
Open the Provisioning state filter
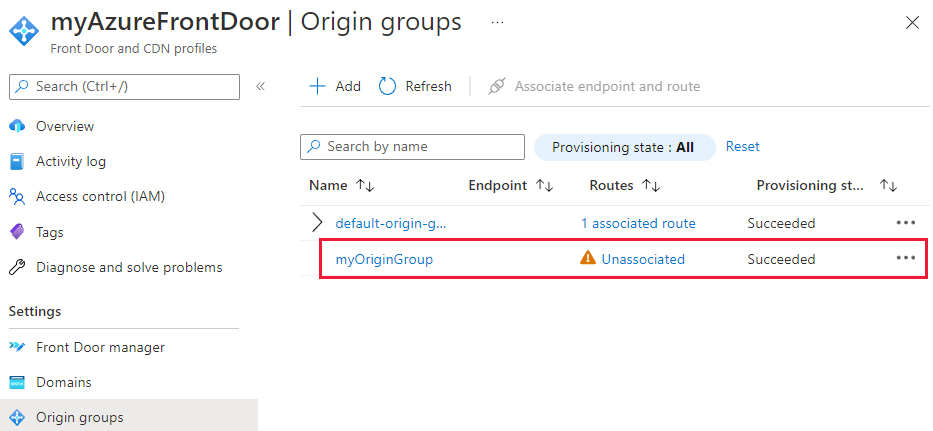pos(624,147)
